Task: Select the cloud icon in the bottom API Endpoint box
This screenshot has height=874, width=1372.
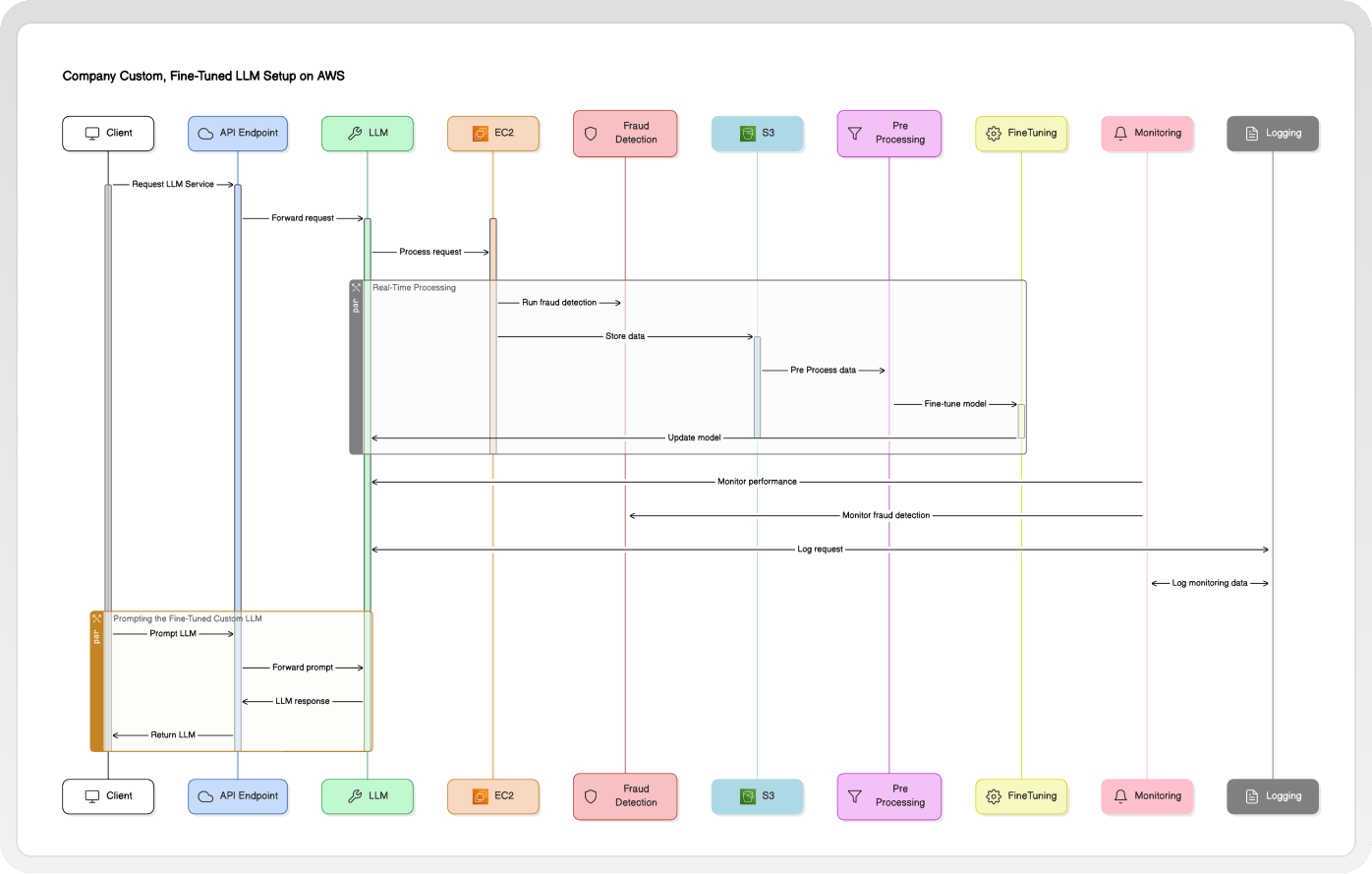Action: 205,796
